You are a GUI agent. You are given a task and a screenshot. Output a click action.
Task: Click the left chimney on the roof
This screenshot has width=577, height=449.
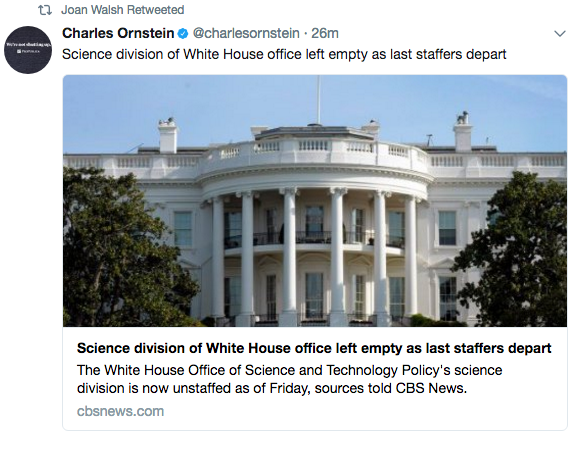168,135
